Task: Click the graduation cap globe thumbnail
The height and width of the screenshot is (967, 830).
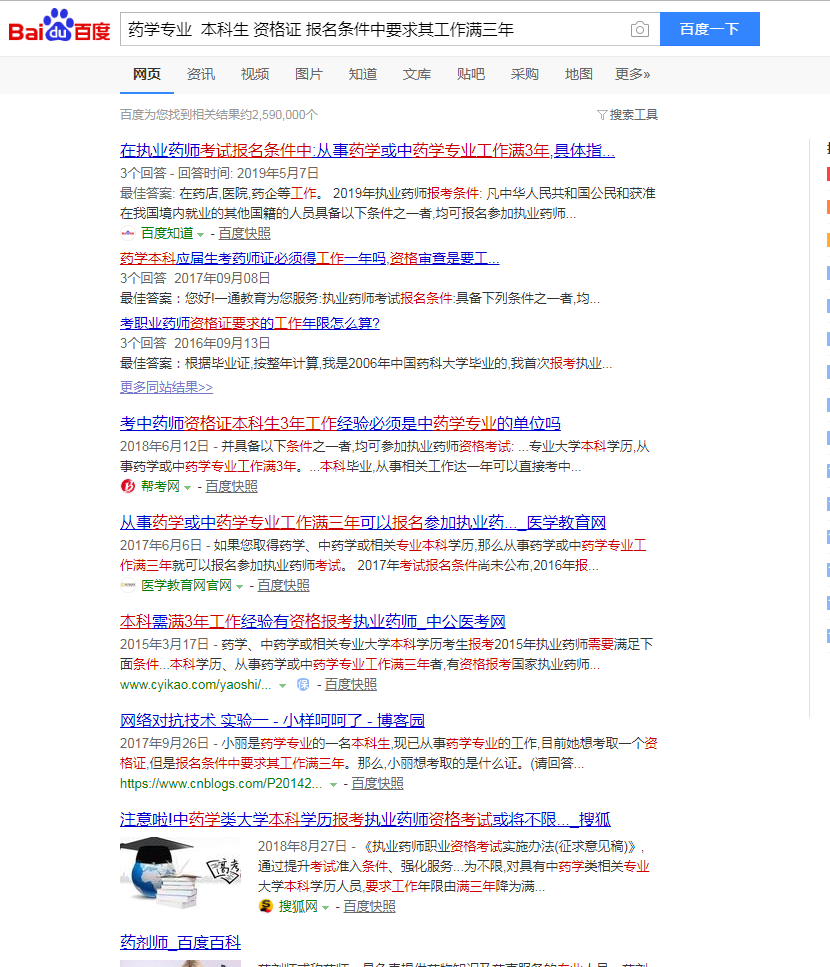Action: coord(180,872)
